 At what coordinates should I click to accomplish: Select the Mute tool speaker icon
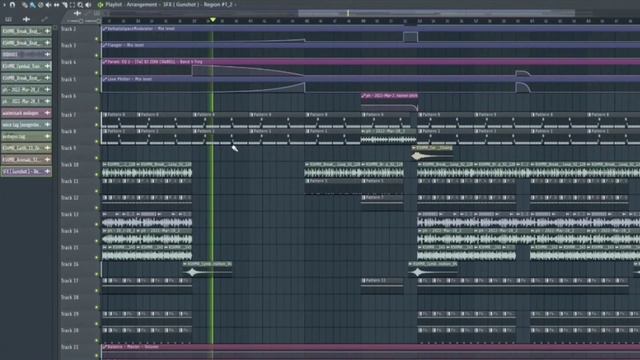pyautogui.click(x=49, y=5)
